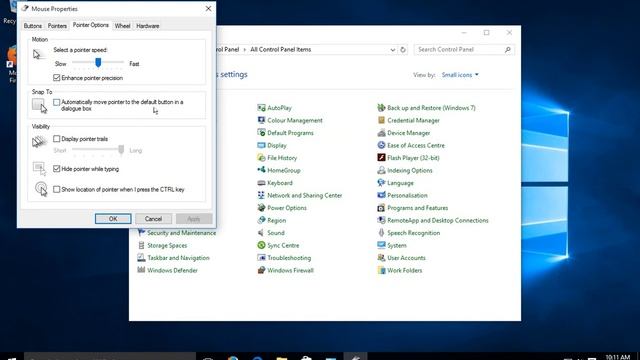Open Programs and Features item
The height and width of the screenshot is (360, 640).
418,208
